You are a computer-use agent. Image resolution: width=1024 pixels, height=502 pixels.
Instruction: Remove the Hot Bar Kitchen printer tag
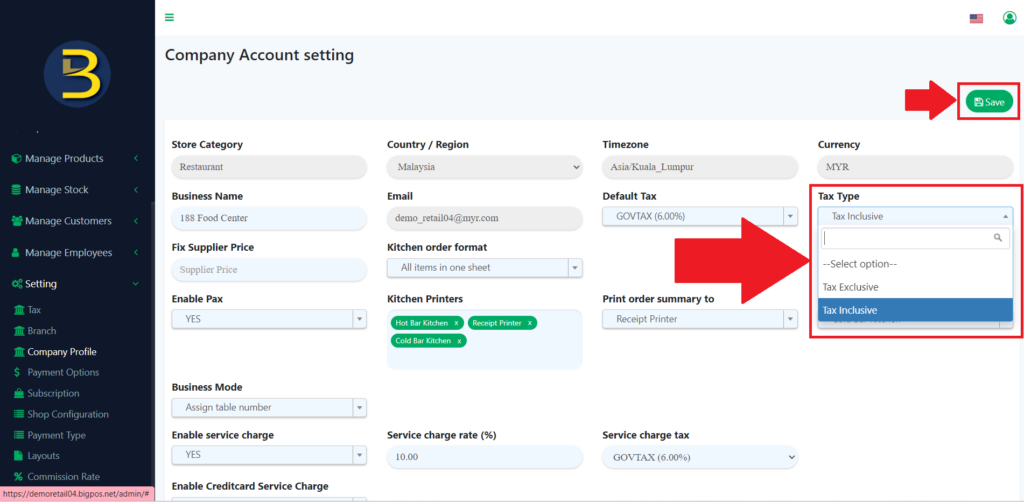click(456, 323)
